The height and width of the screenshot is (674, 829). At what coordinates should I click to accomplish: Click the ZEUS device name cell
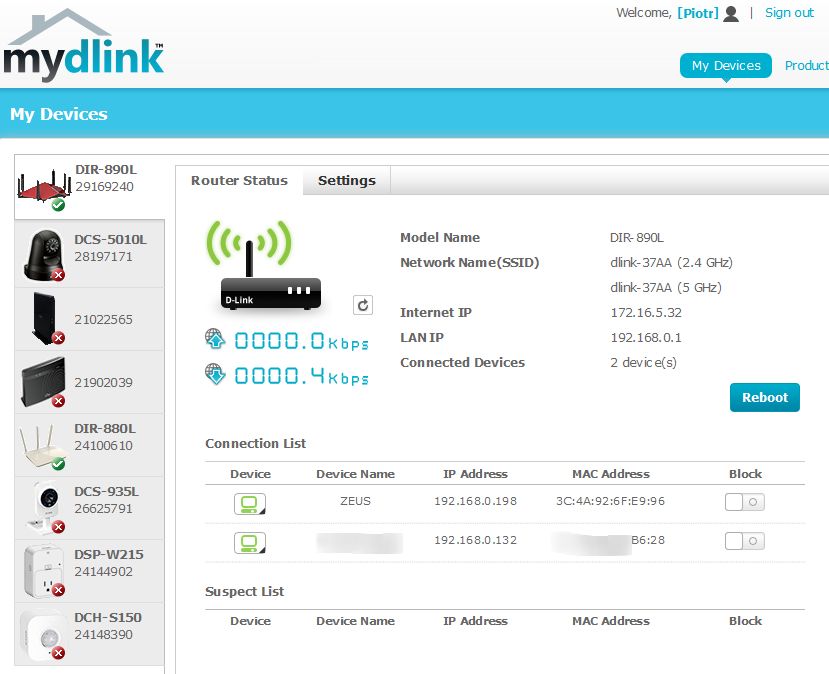click(x=355, y=501)
